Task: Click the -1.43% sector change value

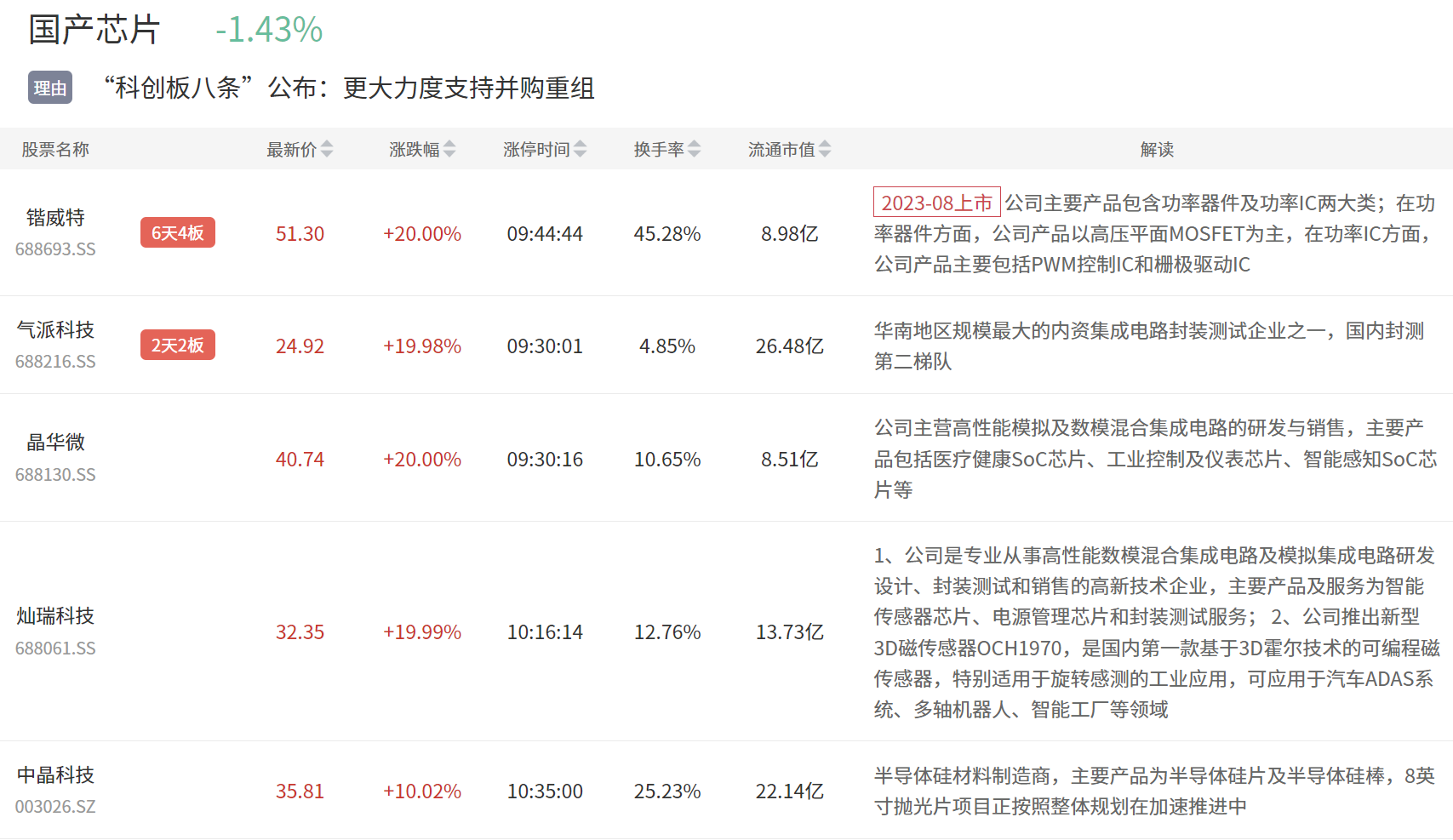Action: pyautogui.click(x=269, y=30)
